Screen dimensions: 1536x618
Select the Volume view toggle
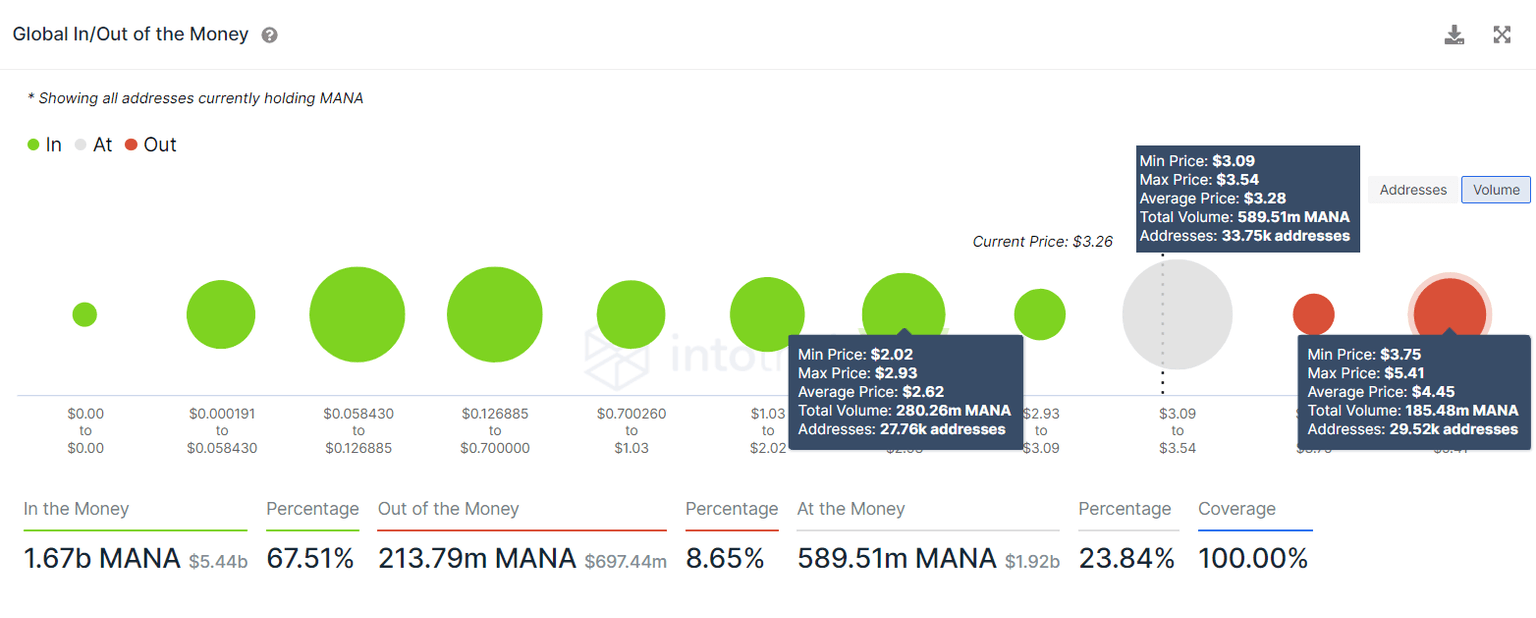1496,190
